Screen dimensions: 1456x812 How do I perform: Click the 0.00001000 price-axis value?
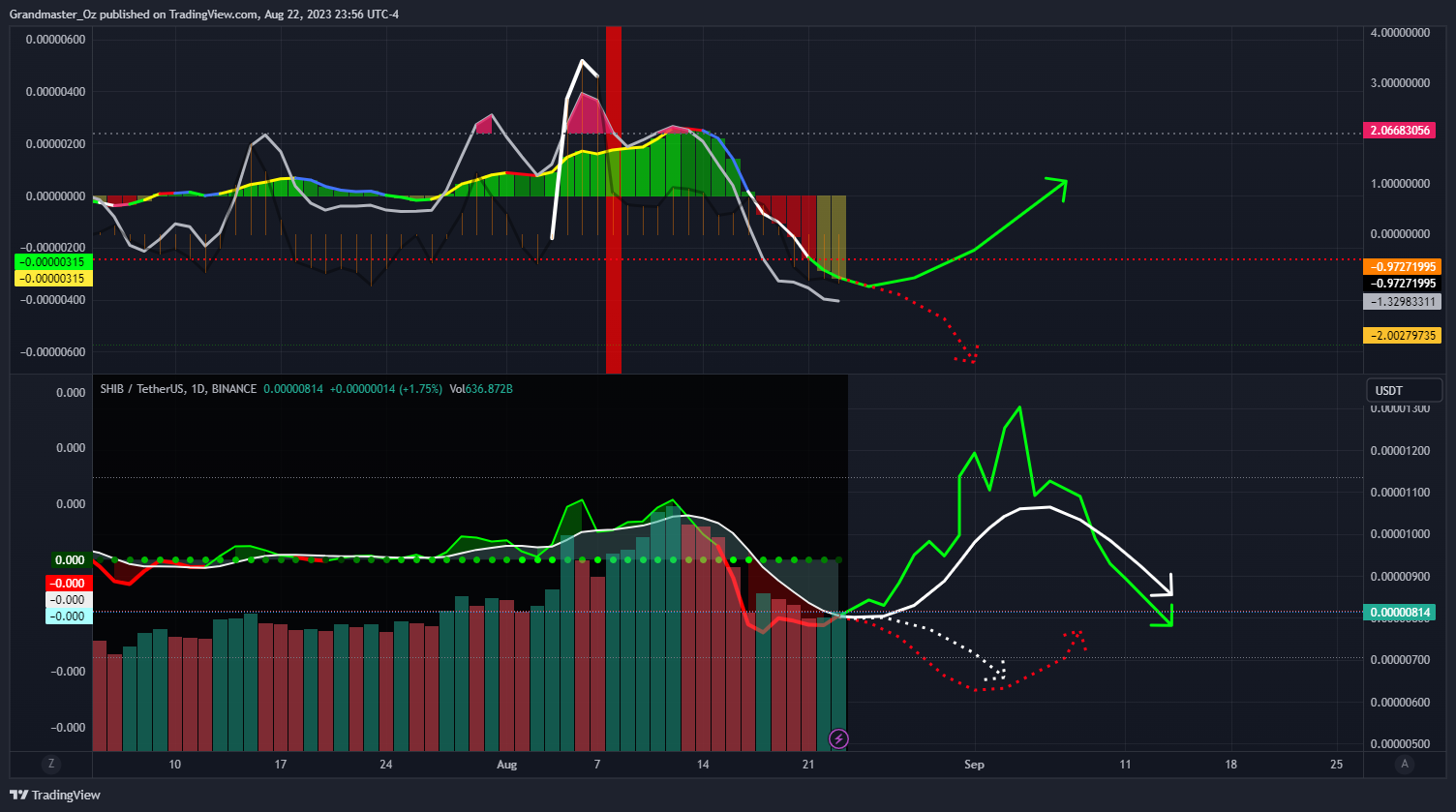click(1399, 534)
